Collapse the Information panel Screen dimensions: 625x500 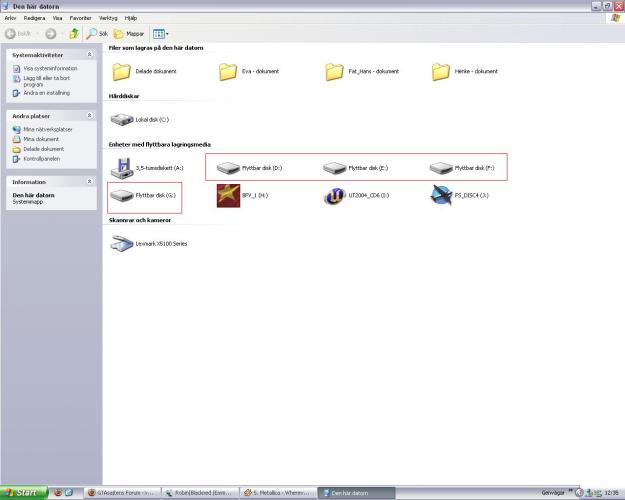90,182
